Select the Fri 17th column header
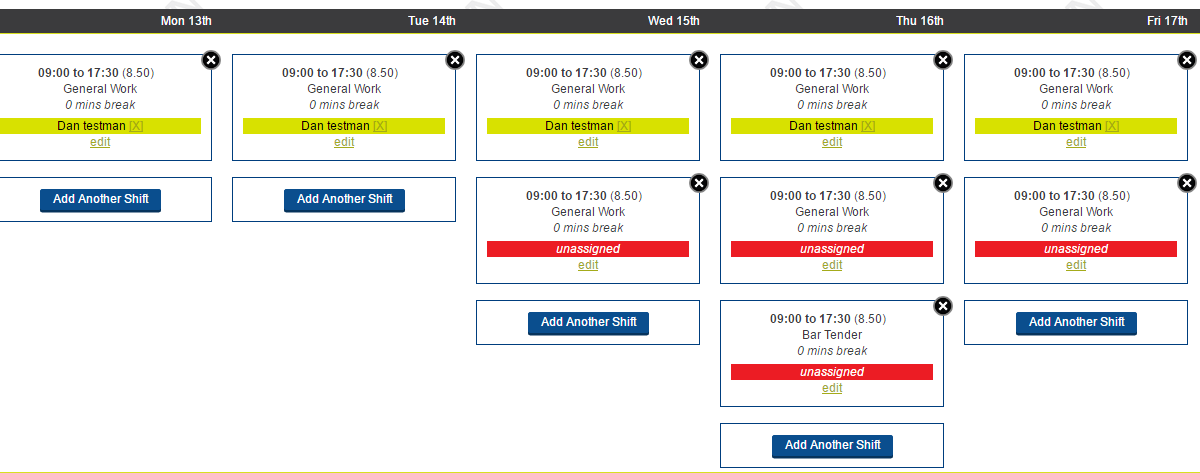1200x473 pixels. tap(1168, 21)
